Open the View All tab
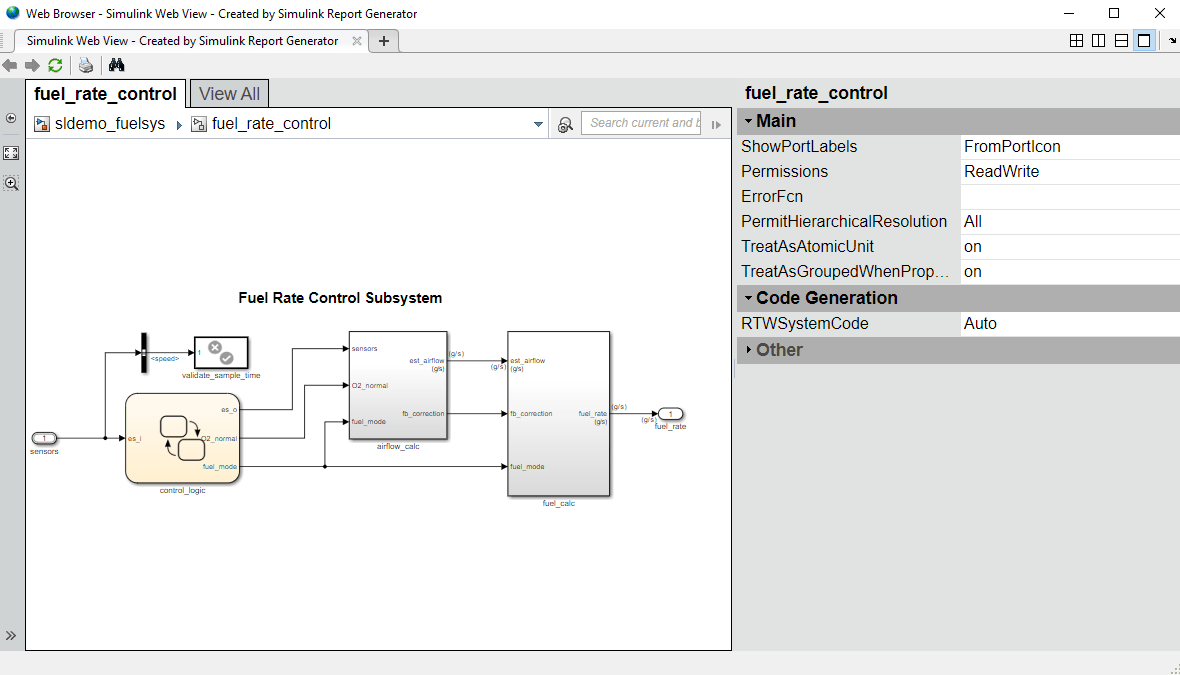 click(x=230, y=93)
